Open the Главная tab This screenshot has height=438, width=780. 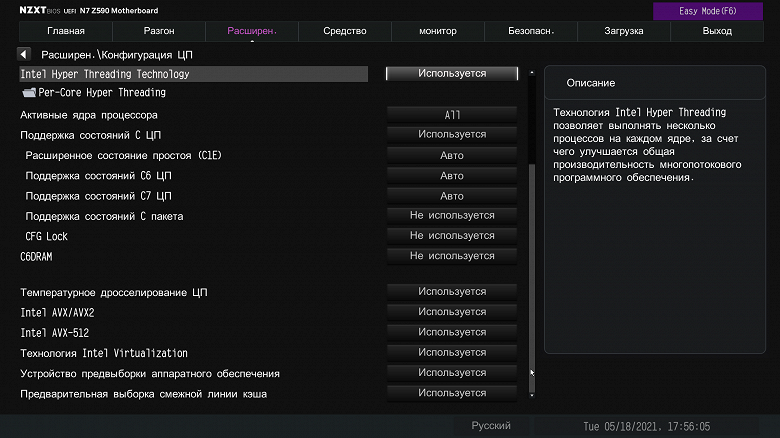(x=66, y=31)
